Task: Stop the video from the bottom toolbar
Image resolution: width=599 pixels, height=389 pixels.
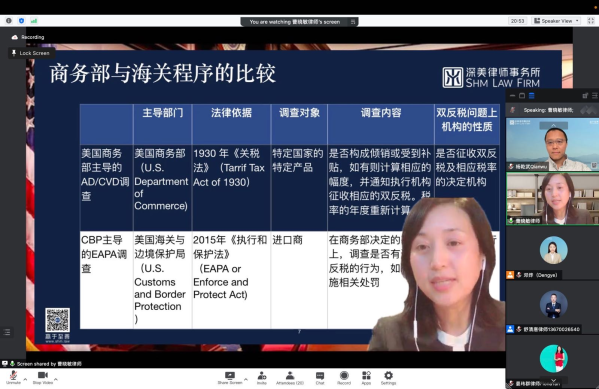Action: tap(43, 377)
